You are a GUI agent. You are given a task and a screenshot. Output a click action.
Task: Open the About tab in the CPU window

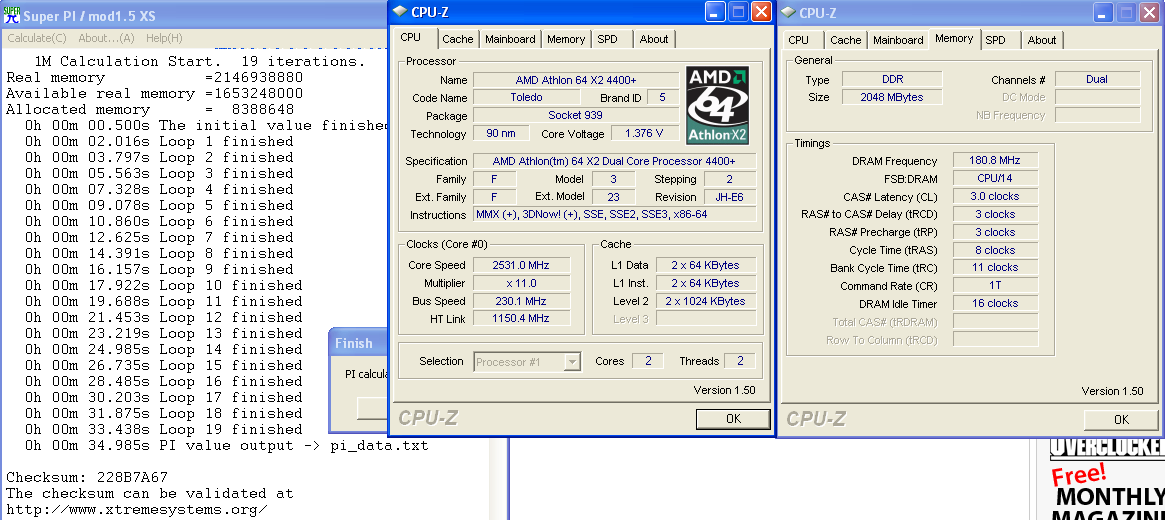coord(654,39)
